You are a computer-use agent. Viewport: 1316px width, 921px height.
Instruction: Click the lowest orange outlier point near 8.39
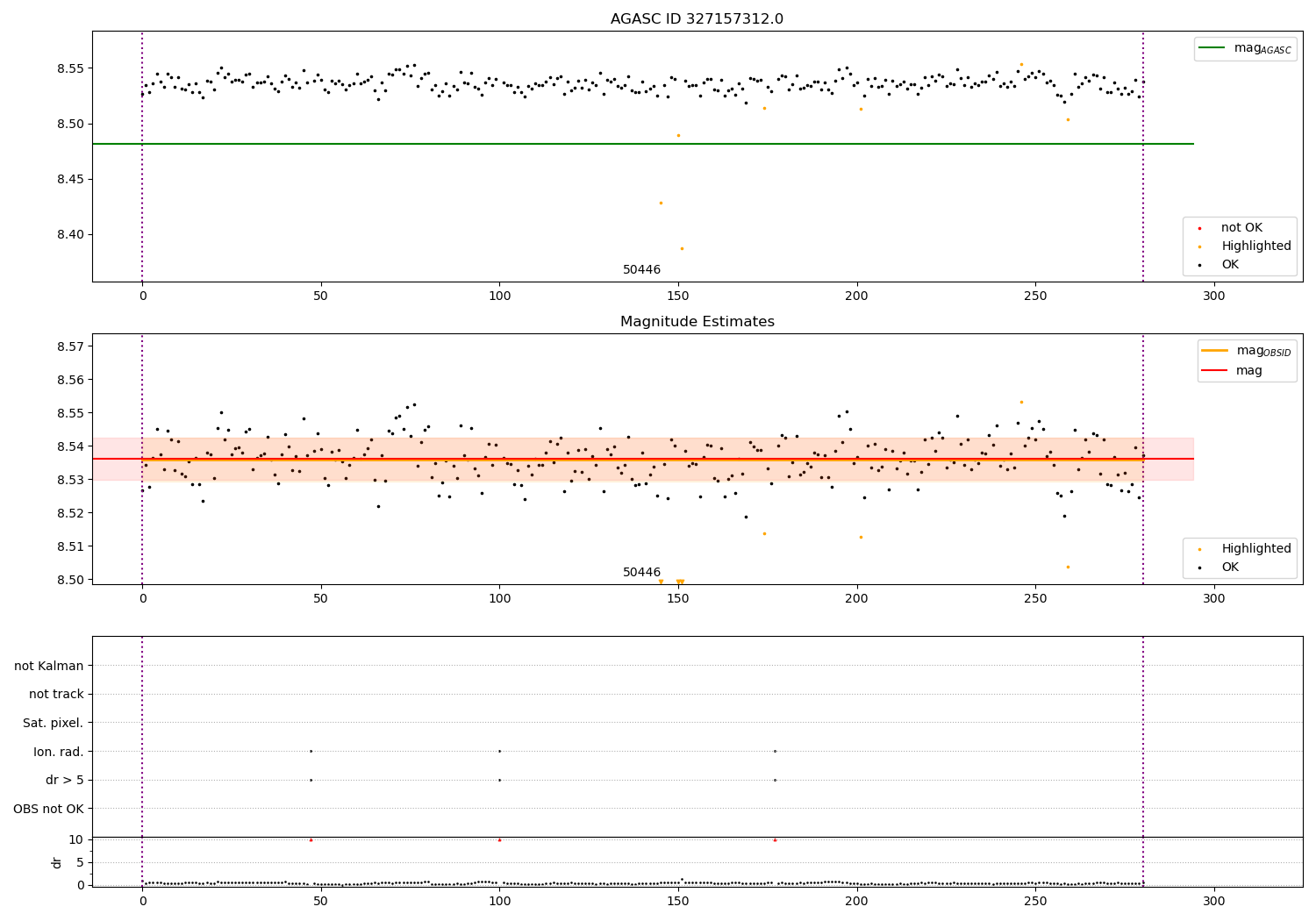tap(682, 248)
